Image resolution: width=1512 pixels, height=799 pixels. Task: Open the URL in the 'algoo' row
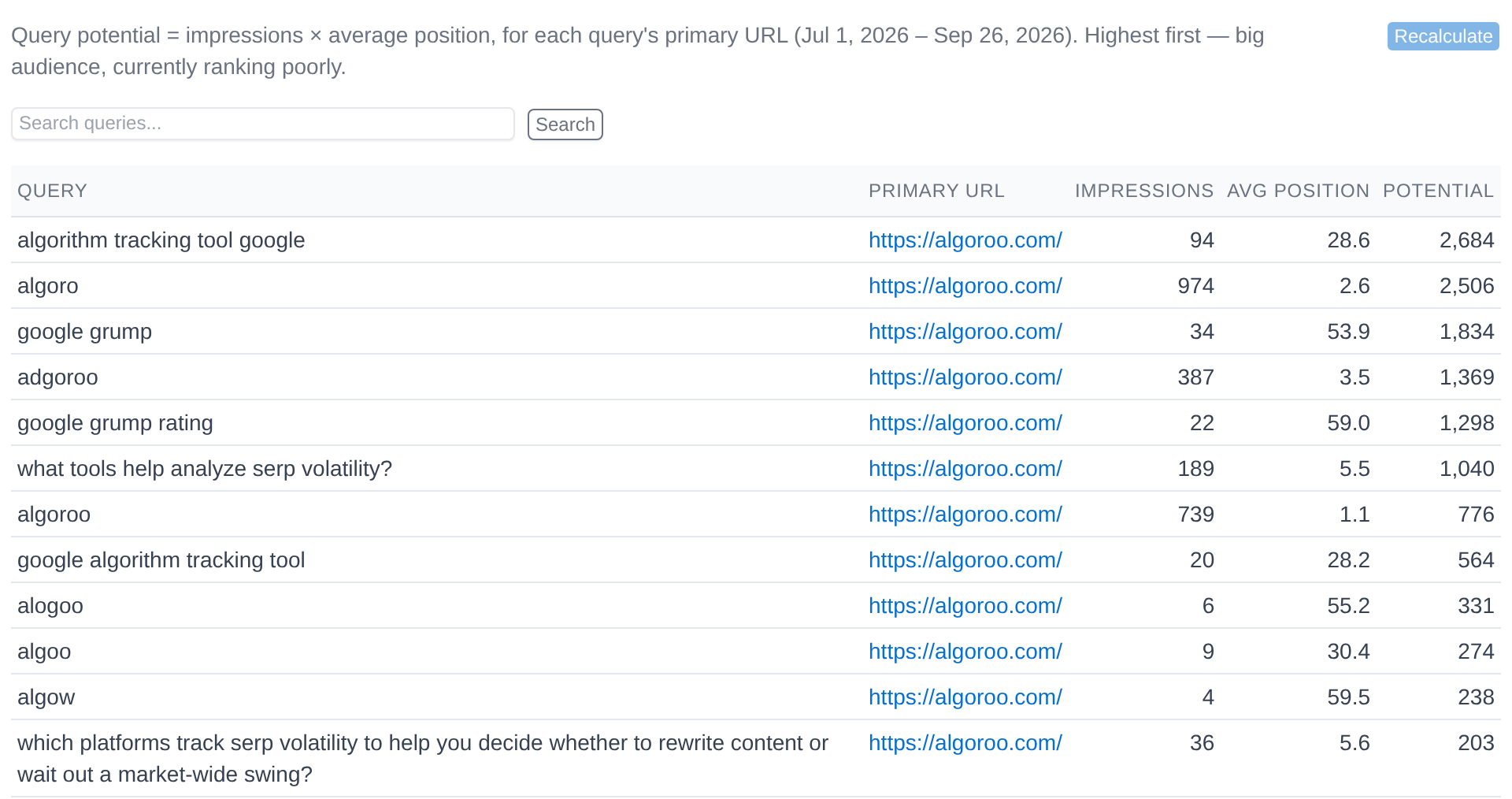[x=965, y=652]
